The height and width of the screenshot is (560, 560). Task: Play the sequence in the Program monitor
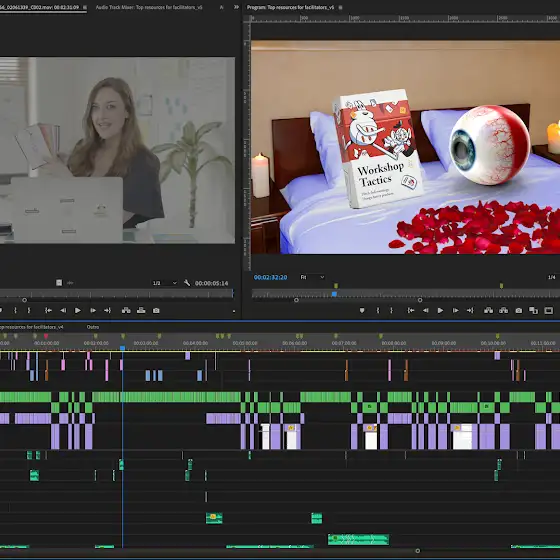pyautogui.click(x=440, y=311)
